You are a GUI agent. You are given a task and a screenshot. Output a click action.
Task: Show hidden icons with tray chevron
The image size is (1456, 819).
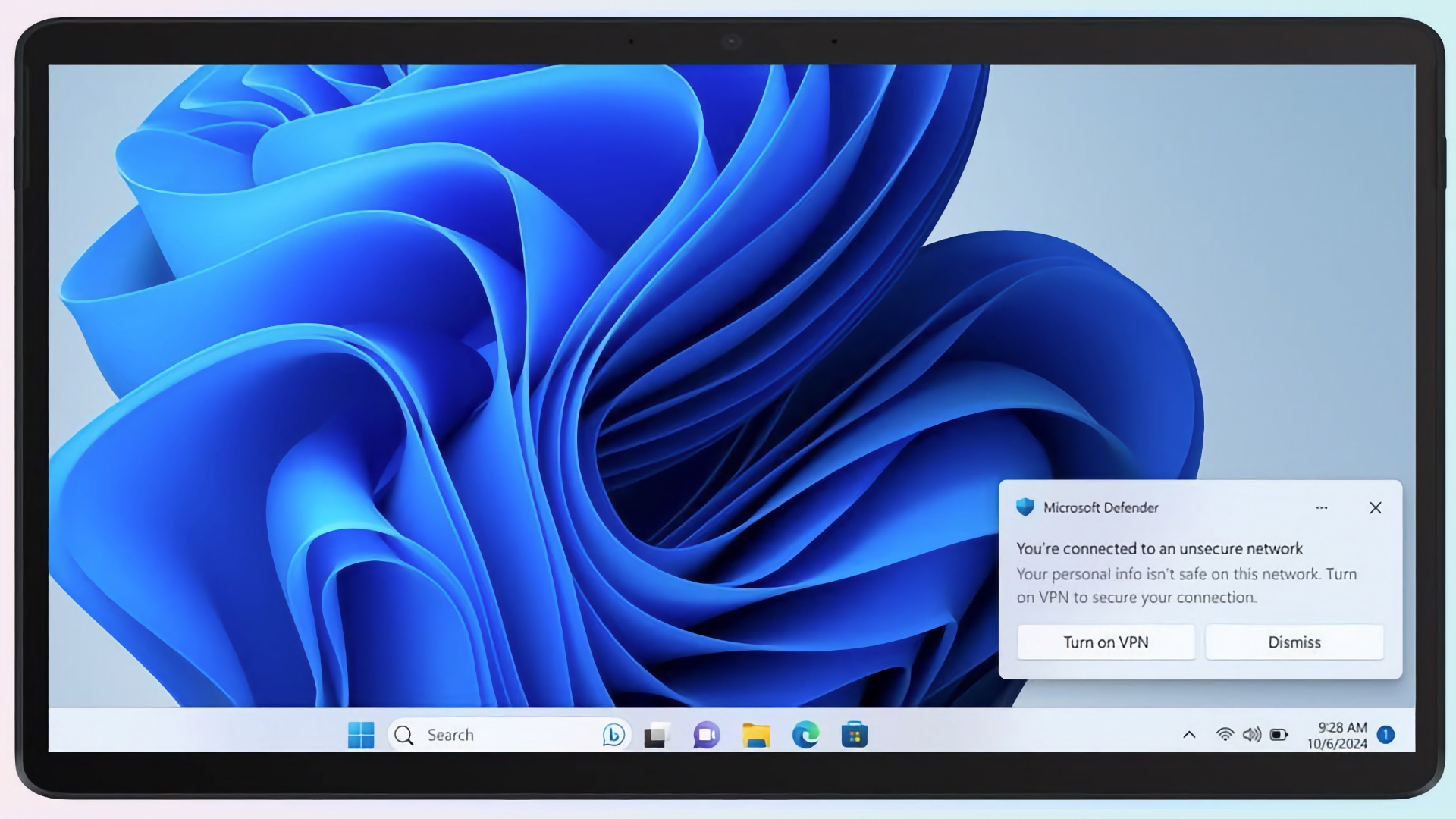1189,734
